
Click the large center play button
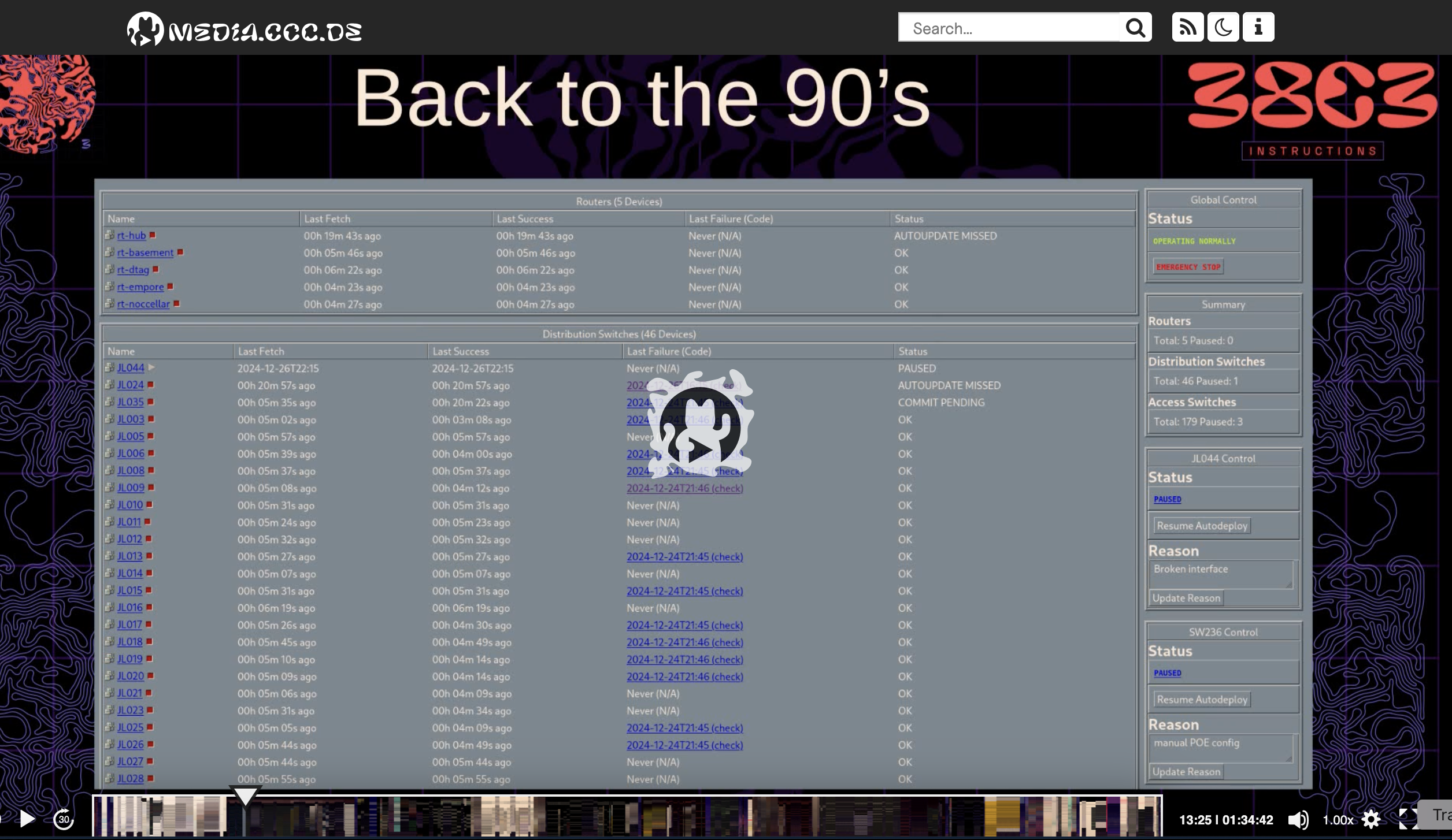click(x=700, y=423)
